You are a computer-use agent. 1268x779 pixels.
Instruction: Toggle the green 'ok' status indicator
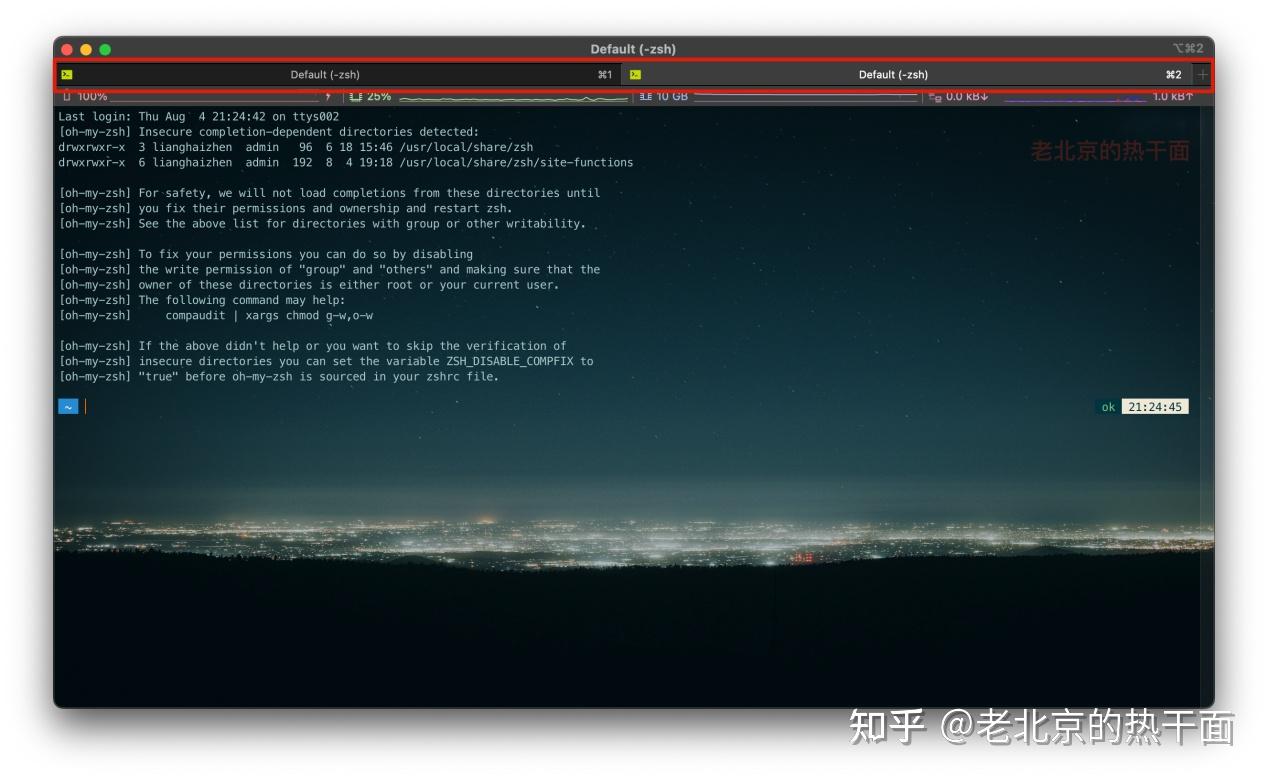pos(1107,406)
